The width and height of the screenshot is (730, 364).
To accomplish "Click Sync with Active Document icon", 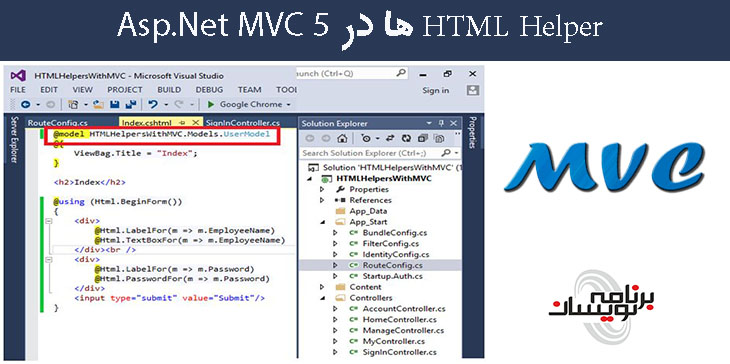I will pyautogui.click(x=390, y=138).
